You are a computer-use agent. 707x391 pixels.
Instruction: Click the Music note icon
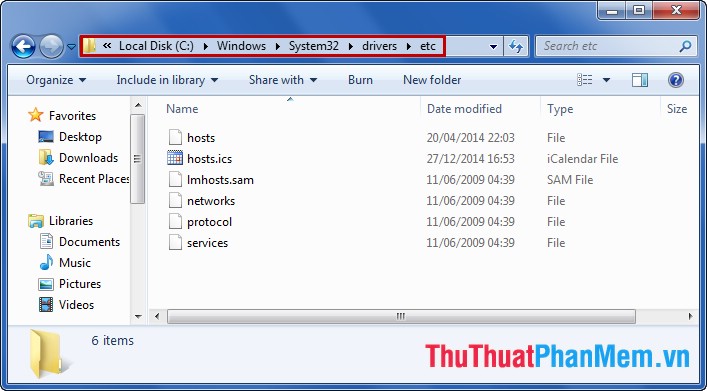[x=46, y=262]
